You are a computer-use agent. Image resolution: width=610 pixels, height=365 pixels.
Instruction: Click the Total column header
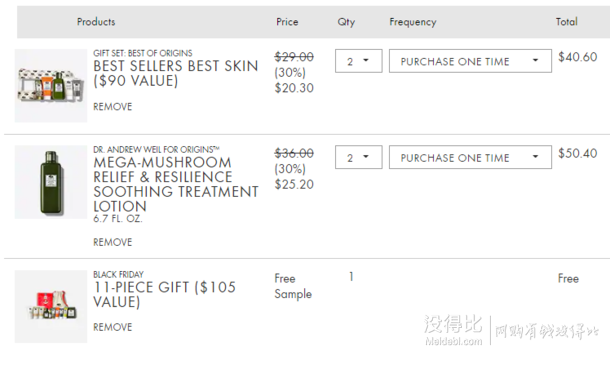pos(566,22)
